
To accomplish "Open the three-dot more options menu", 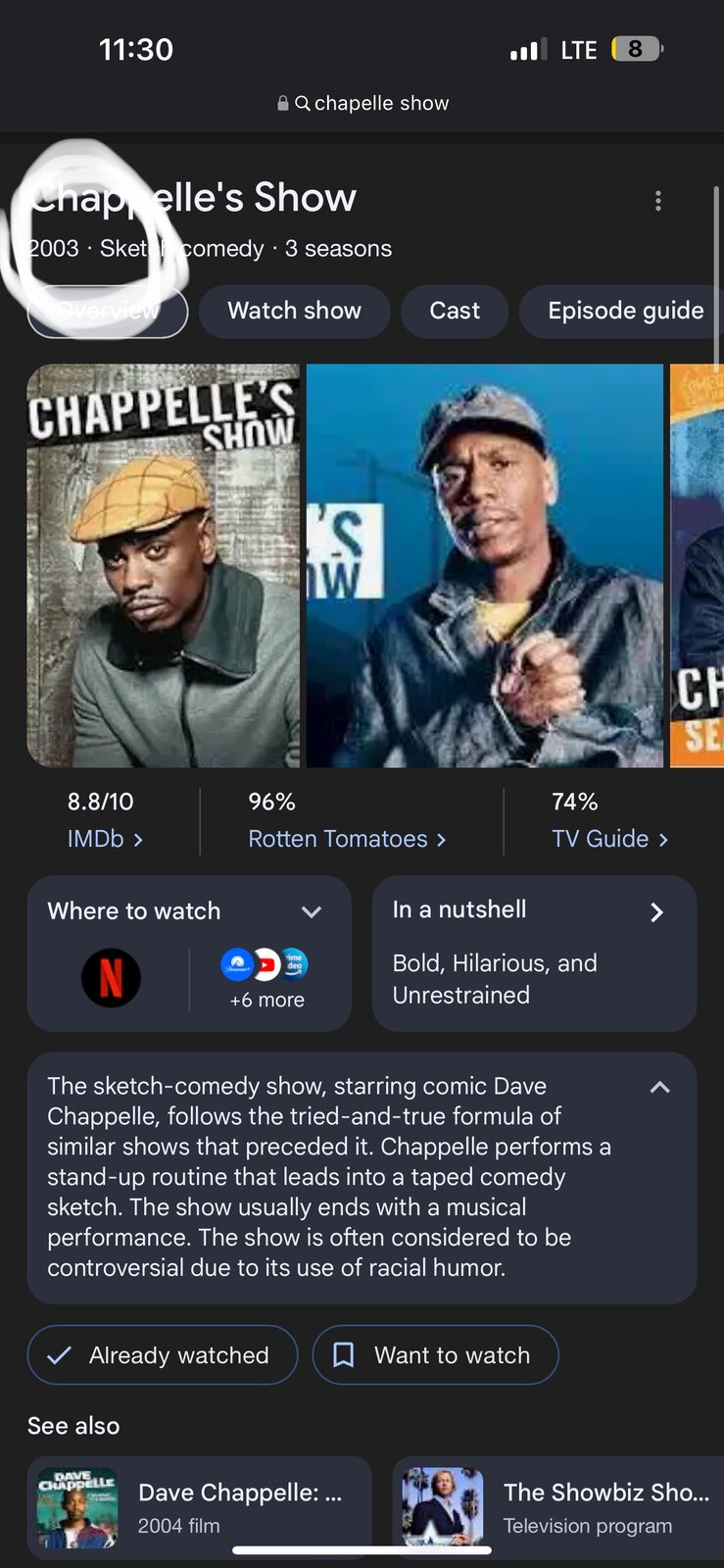I will pos(658,201).
